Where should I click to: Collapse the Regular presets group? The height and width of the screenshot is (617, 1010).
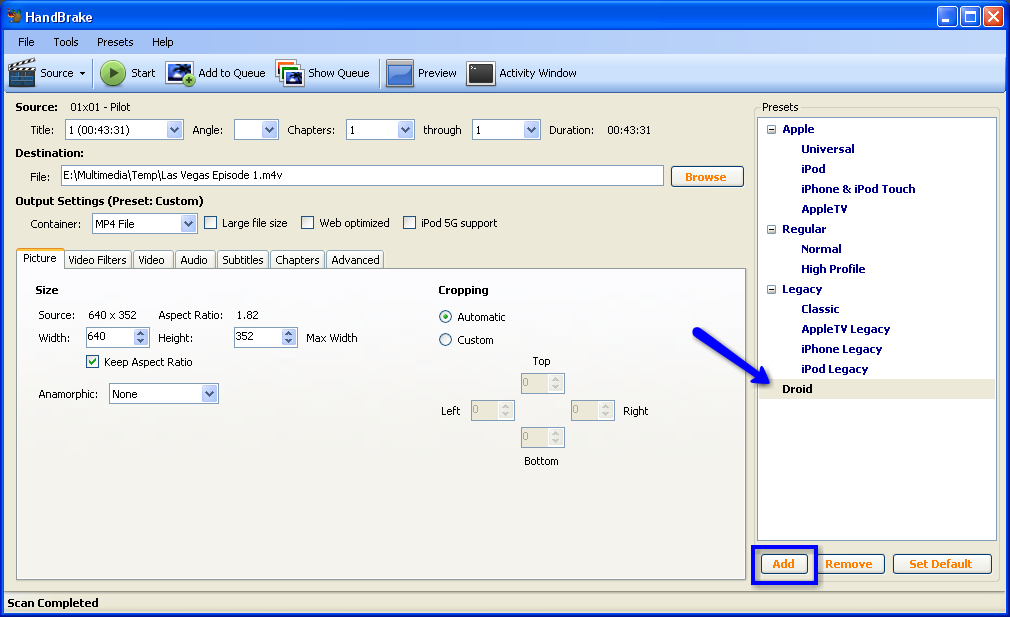(x=772, y=229)
